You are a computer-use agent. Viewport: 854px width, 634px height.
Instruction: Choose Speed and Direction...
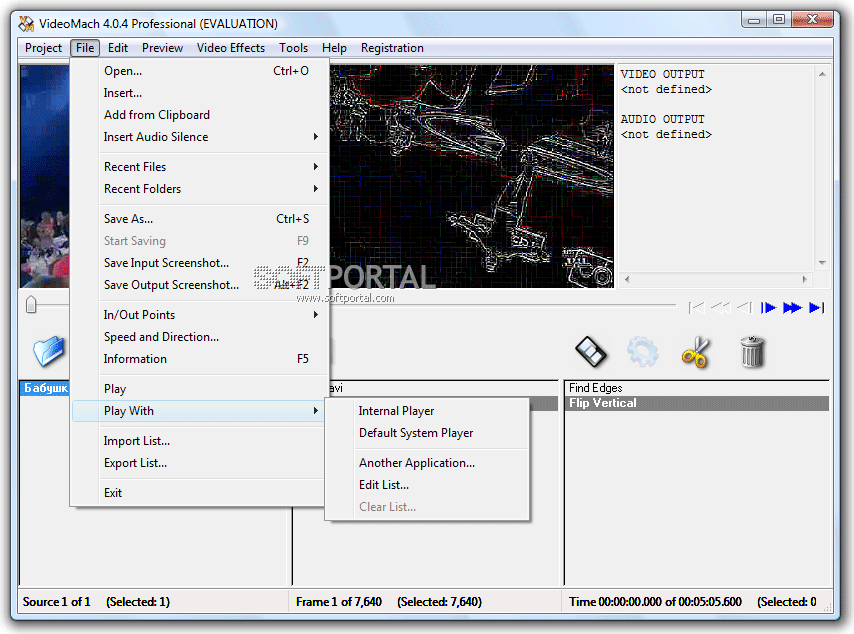(200, 337)
